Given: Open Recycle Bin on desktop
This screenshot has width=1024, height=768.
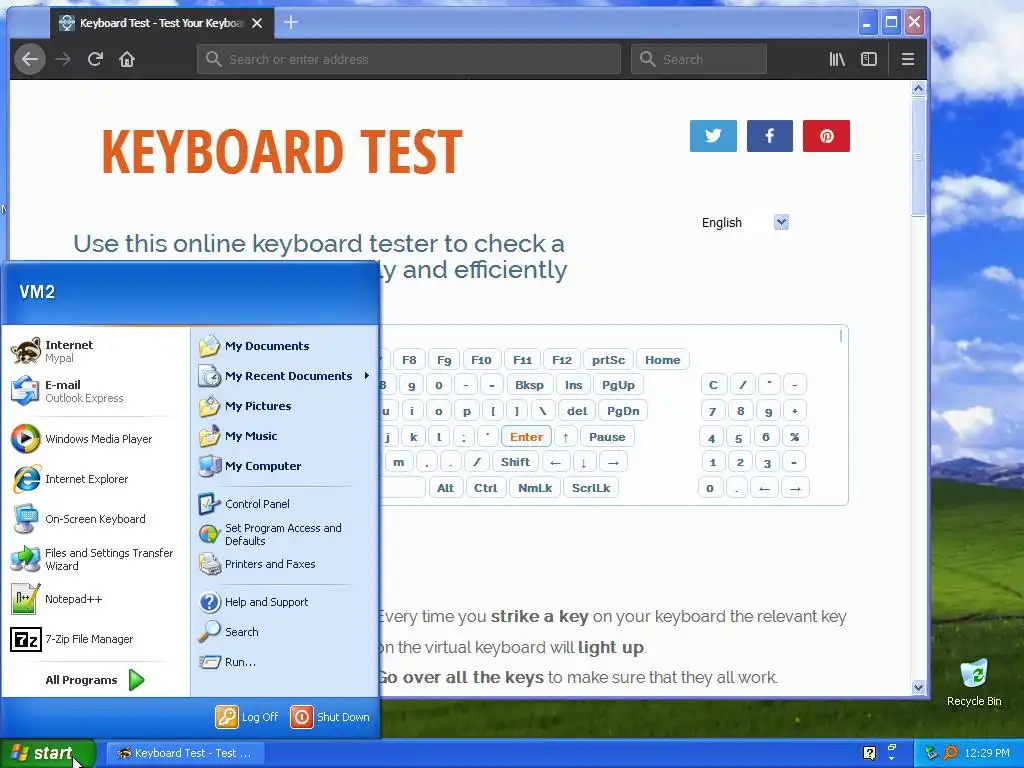Looking at the screenshot, I should point(974,682).
